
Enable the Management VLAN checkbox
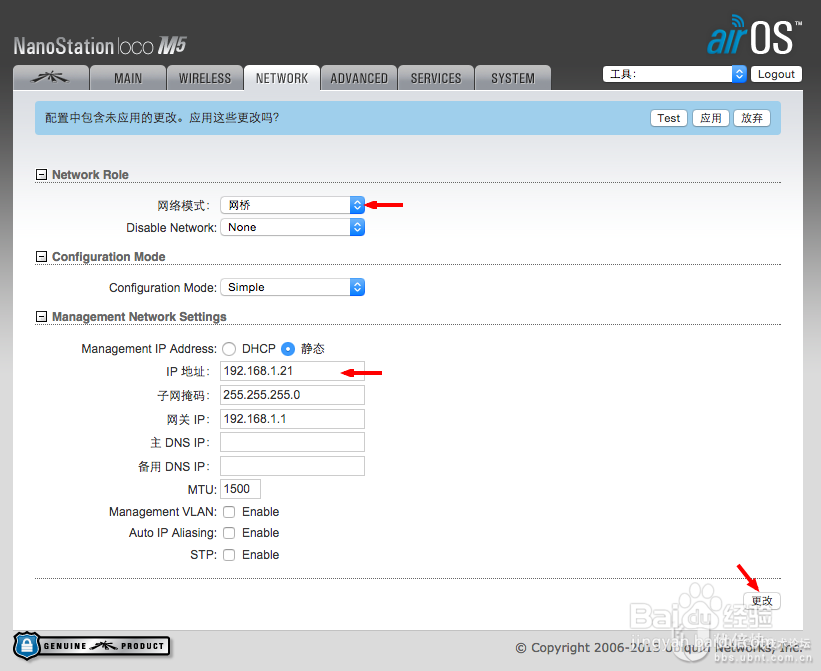(229, 512)
